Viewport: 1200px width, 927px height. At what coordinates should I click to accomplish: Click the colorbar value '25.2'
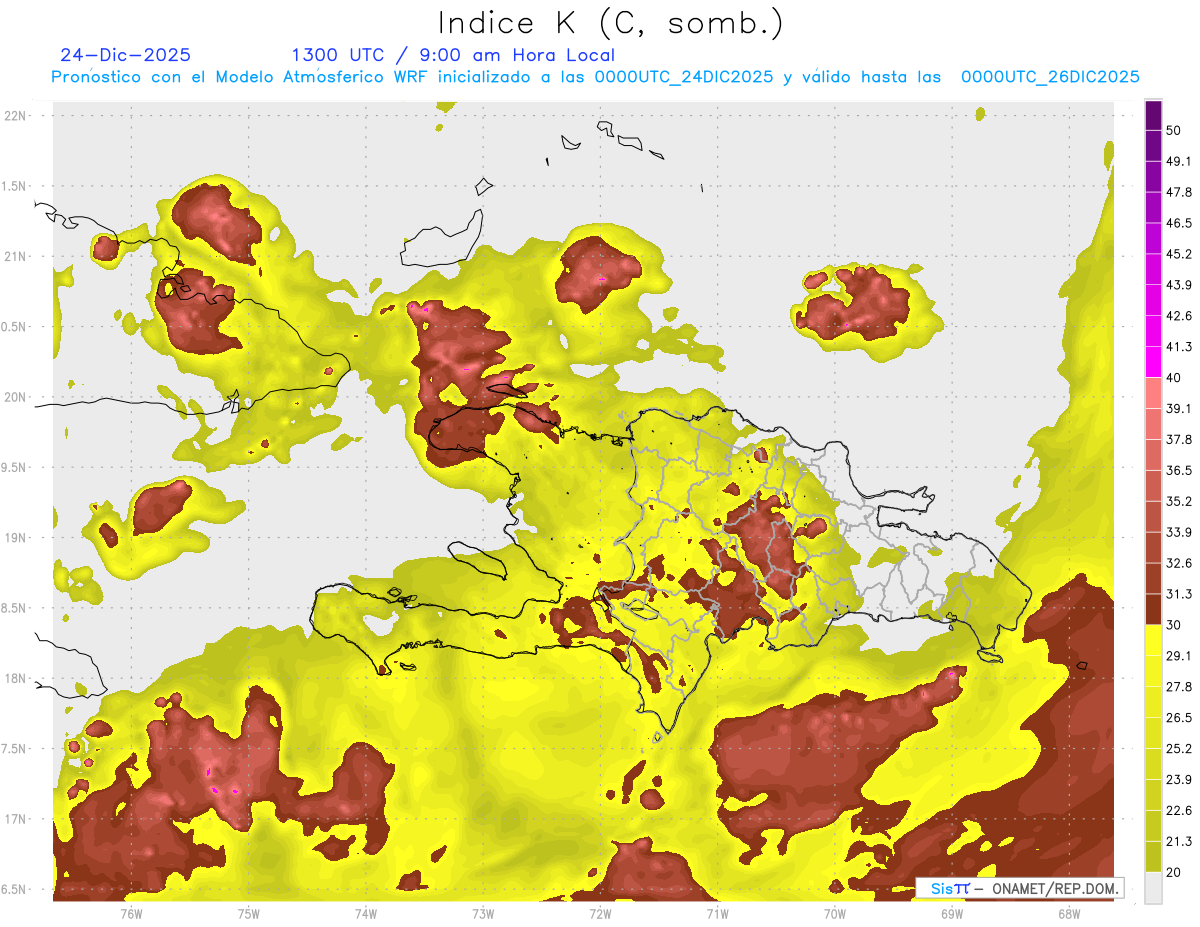pyautogui.click(x=1179, y=749)
